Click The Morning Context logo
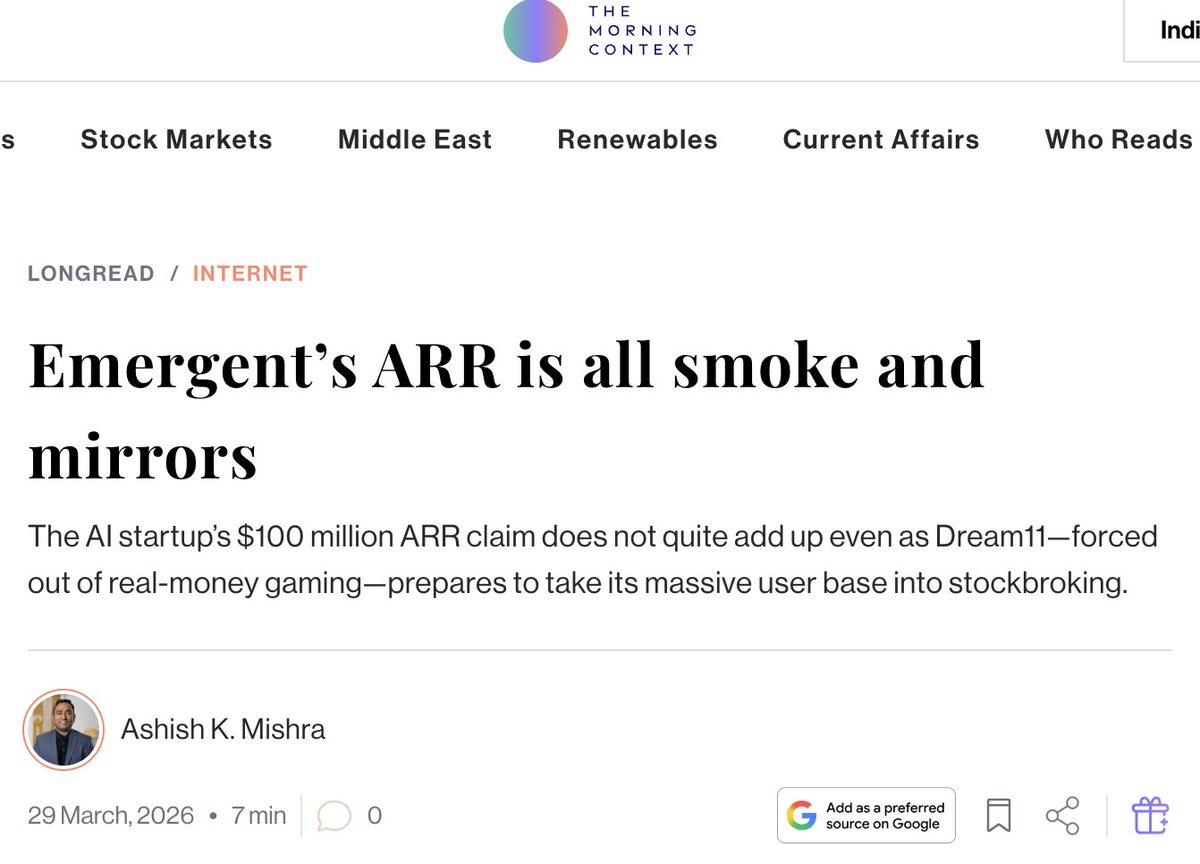This screenshot has width=1200, height=864. point(599,31)
